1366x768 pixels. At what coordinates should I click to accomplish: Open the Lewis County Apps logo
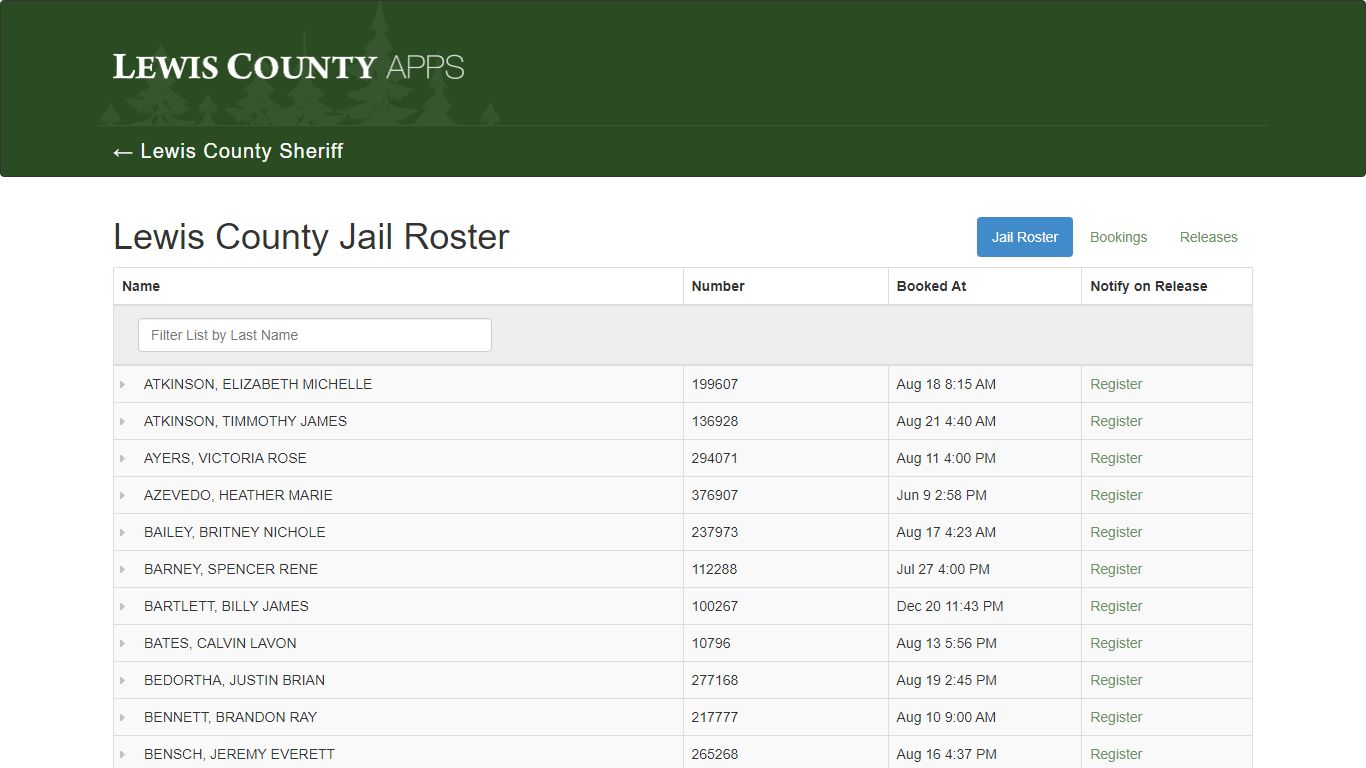(288, 67)
